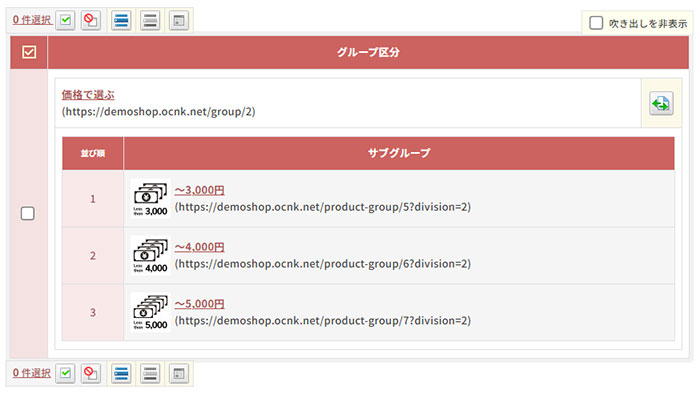Click the top window layout icon
Screen dimensions: 700x394
179,20
